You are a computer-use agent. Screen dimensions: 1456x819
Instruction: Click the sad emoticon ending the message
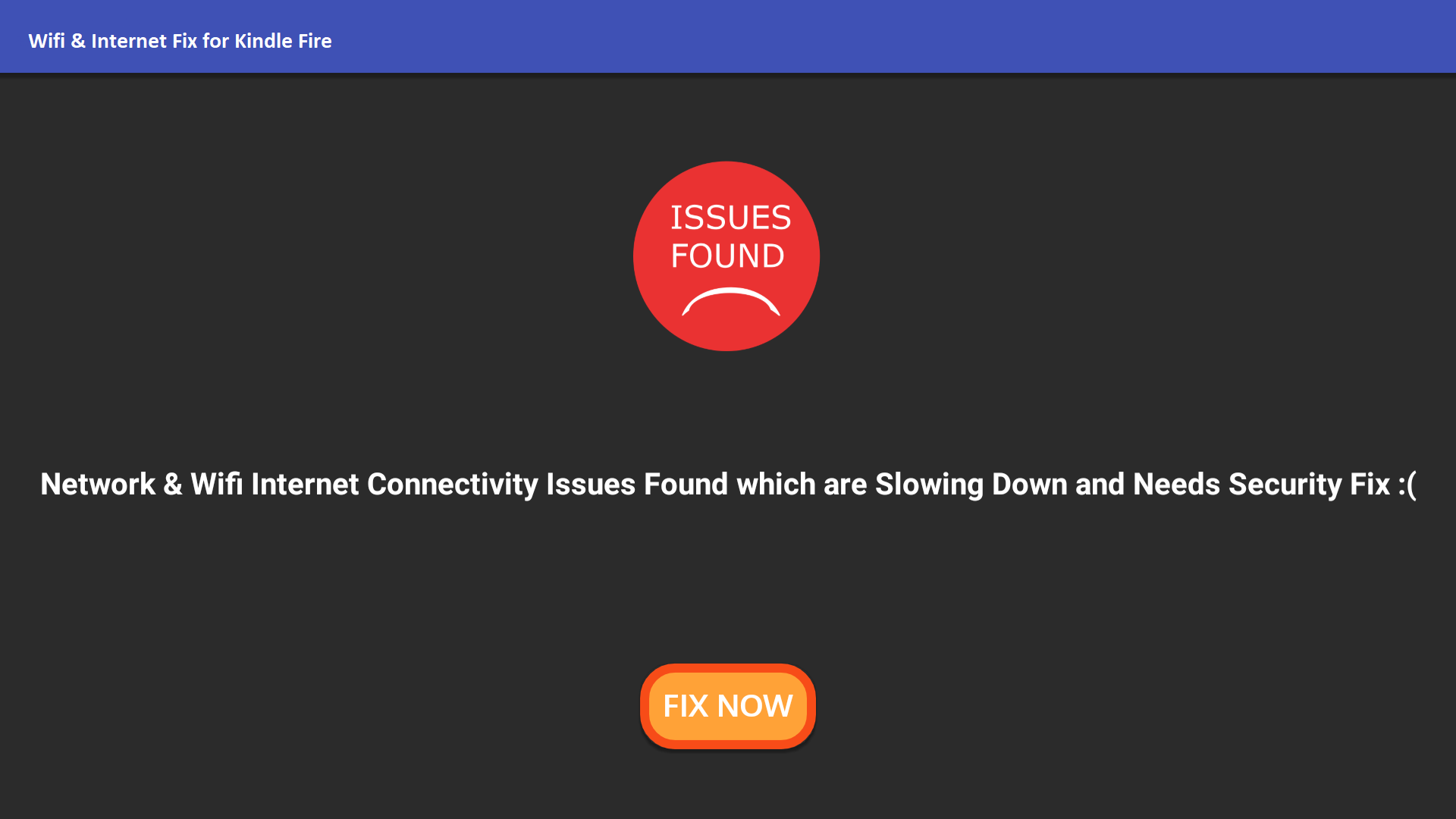point(1407,484)
